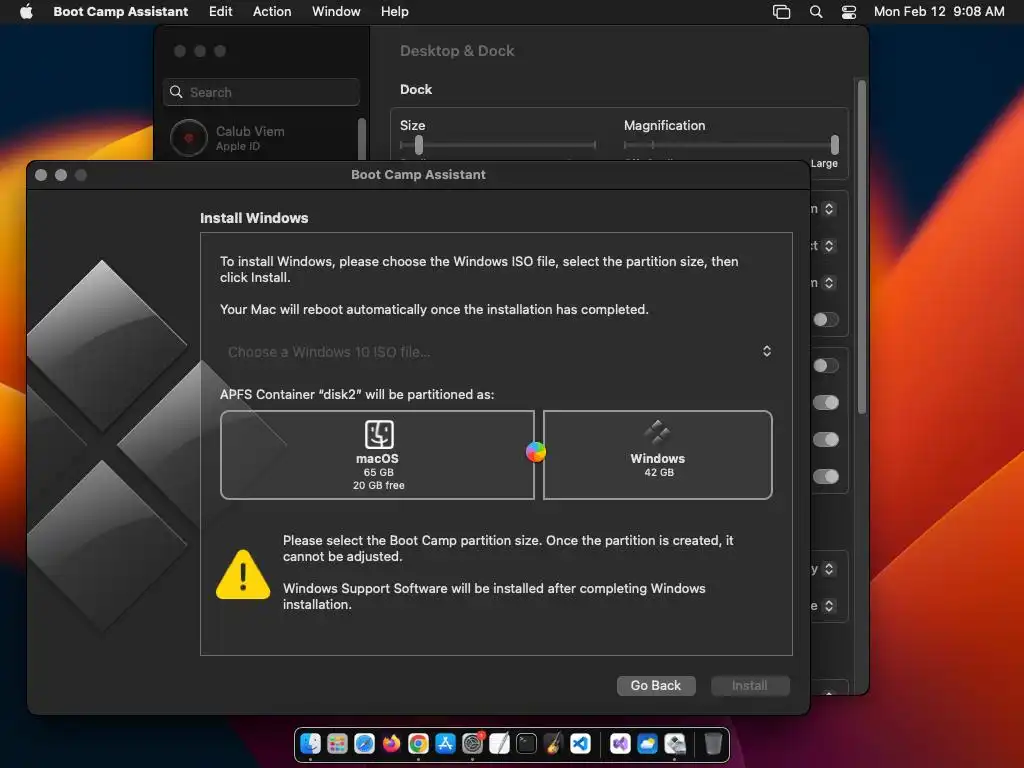
Task: Launch Firefox from the Dock
Action: coord(391,743)
